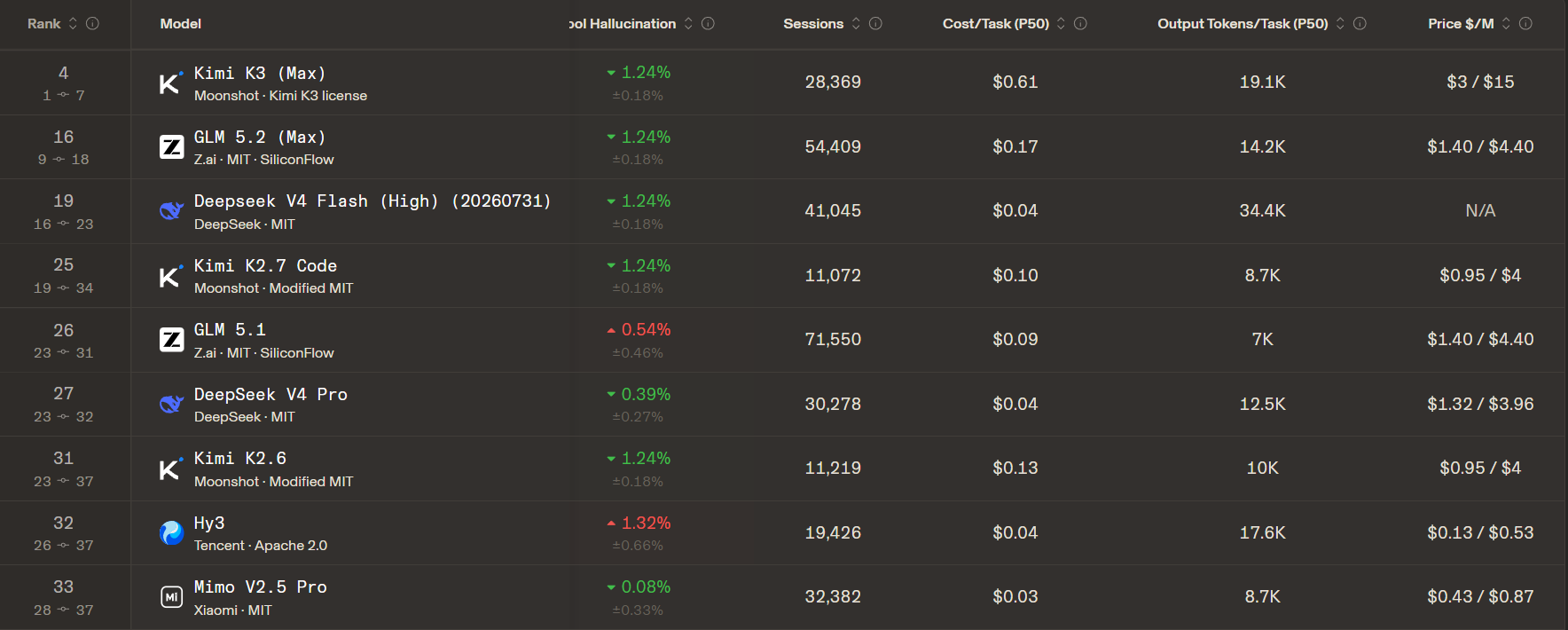Click the Cost/Task (P50) info icon
This screenshot has height=630, width=1568.
click(1080, 24)
